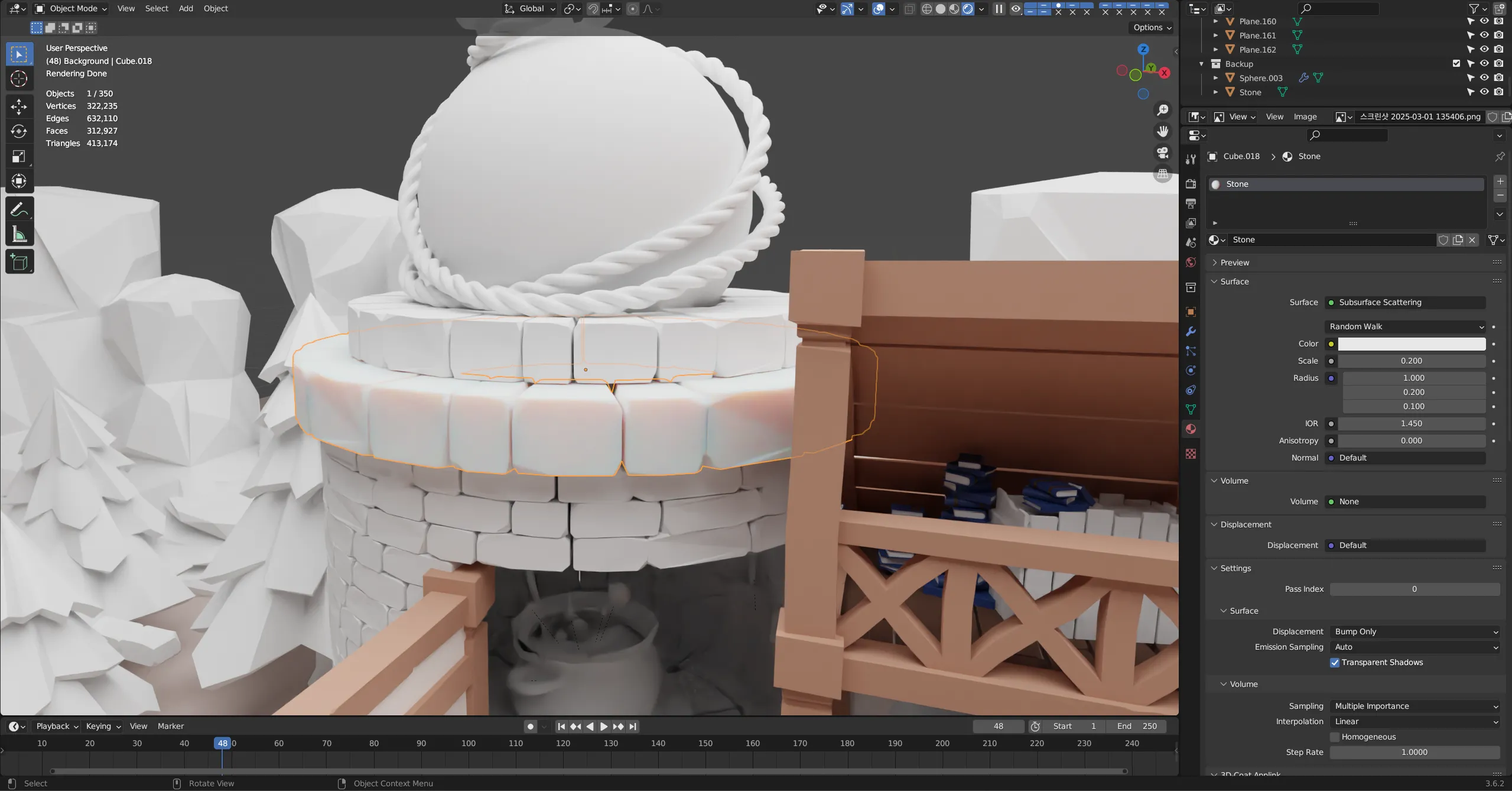
Task: Click the subsurface Color swatch
Action: pos(1411,343)
